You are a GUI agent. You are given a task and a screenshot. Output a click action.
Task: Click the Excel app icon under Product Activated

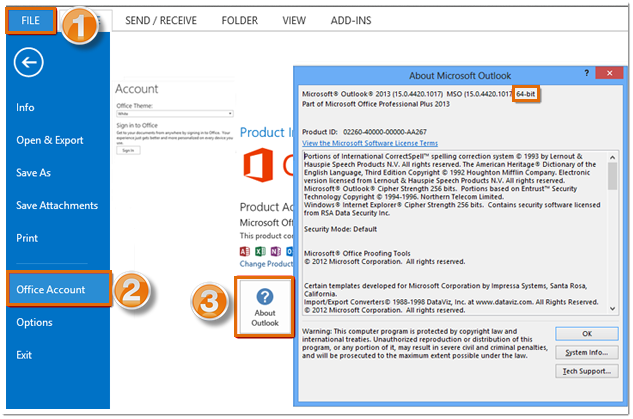(x=260, y=251)
